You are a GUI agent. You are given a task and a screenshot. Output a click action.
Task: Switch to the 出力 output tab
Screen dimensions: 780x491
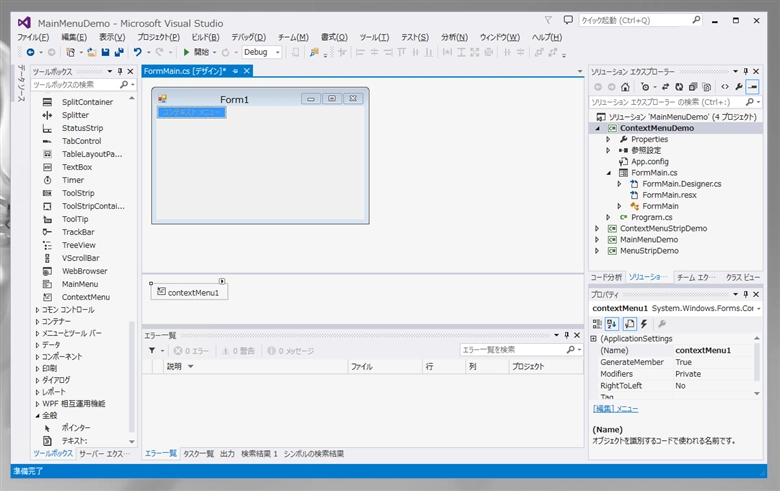pos(227,454)
